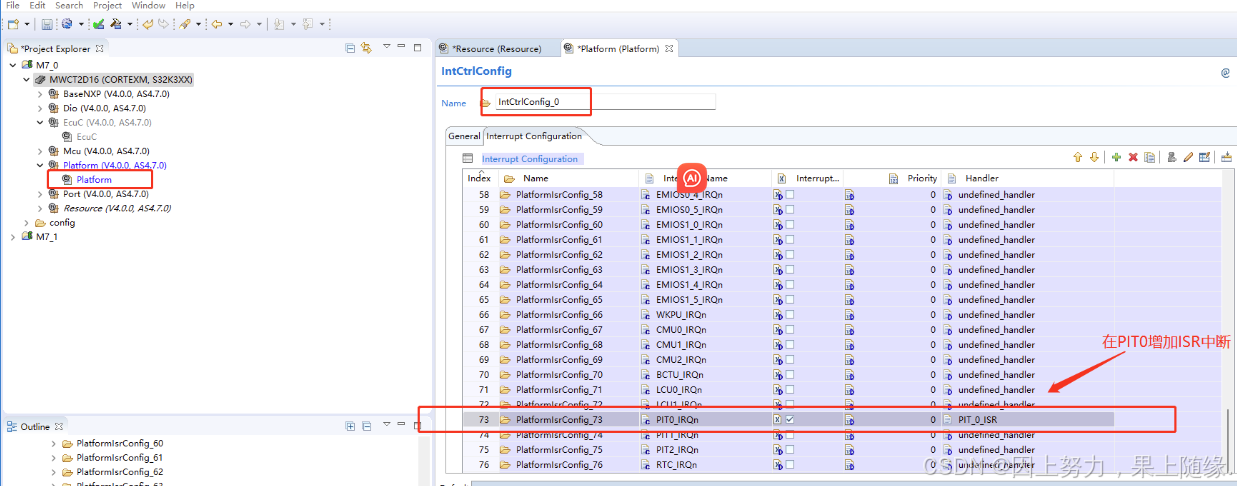This screenshot has height=486, width=1237.
Task: Open the Window menu
Action: click(148, 5)
